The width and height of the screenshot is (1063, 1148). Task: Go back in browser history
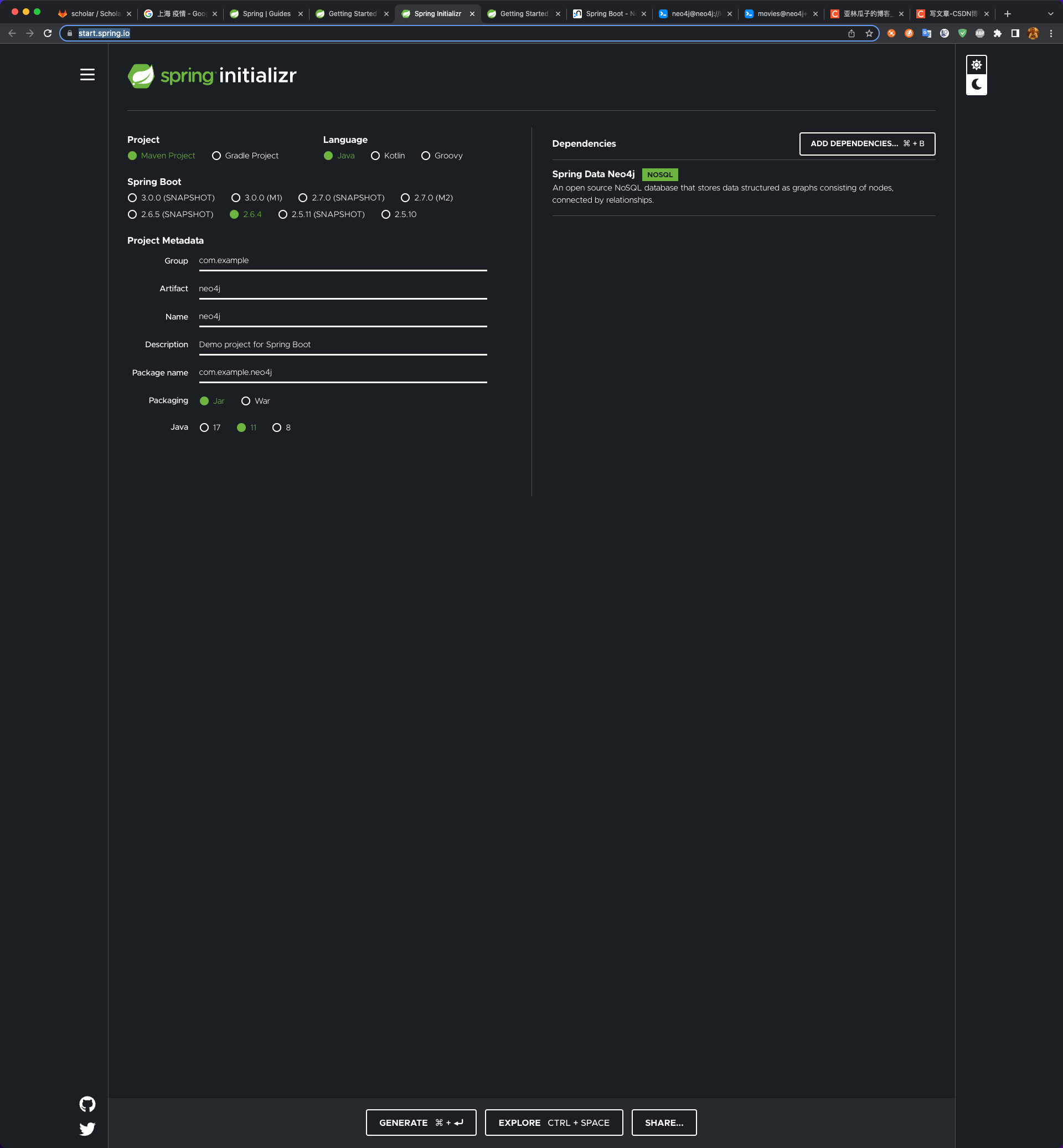click(12, 33)
